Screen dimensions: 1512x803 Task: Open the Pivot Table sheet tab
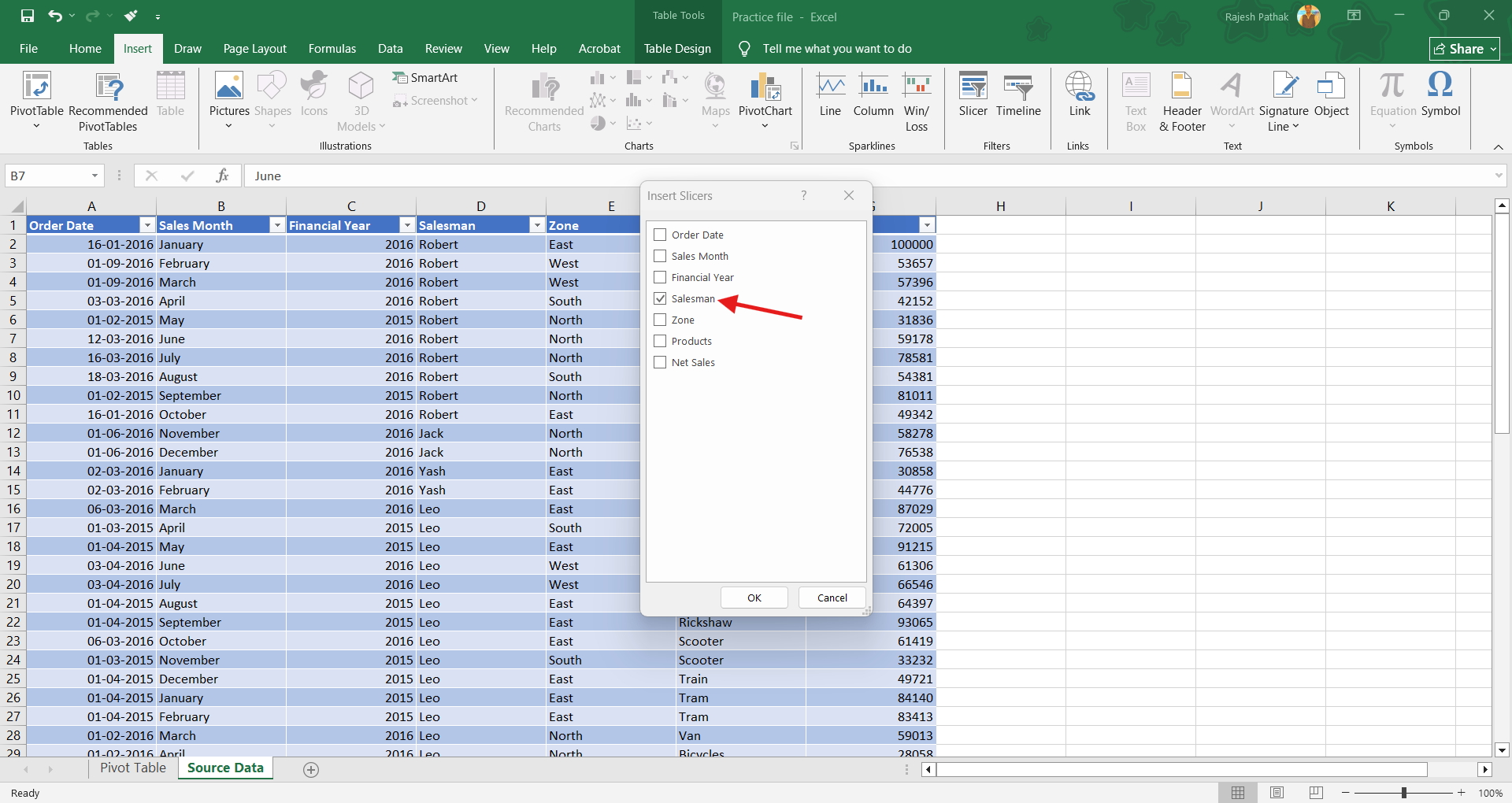tap(132, 768)
